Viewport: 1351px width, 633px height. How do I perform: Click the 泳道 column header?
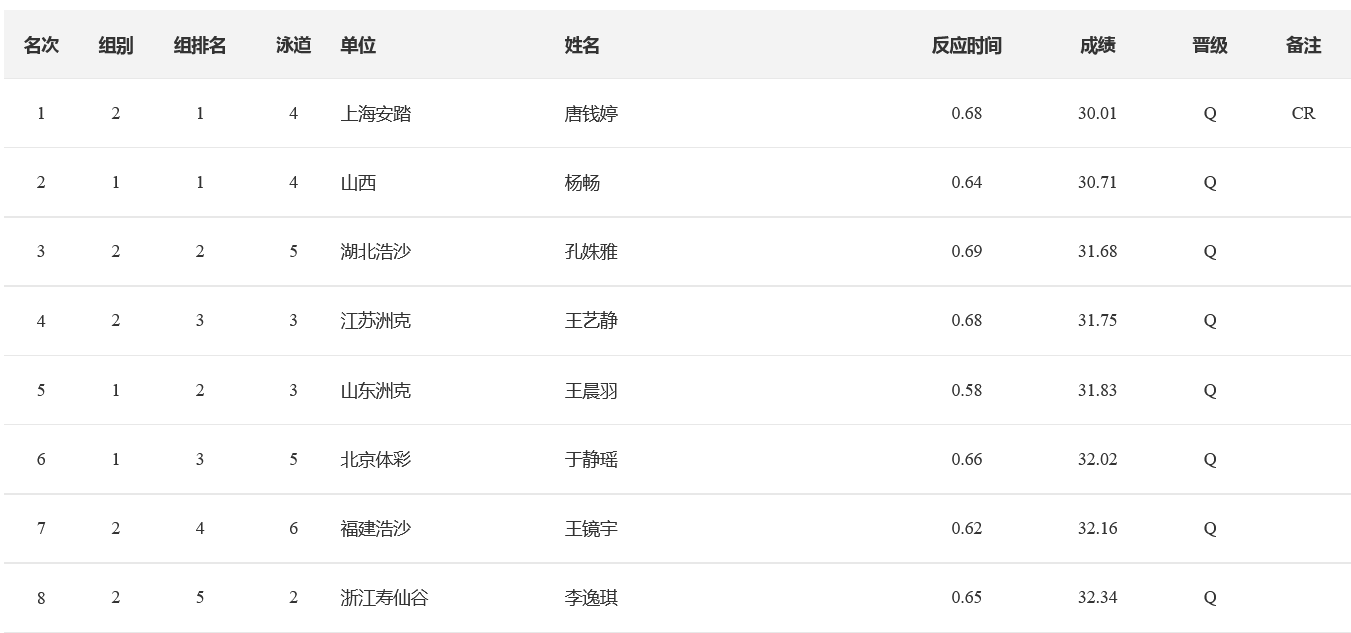294,45
